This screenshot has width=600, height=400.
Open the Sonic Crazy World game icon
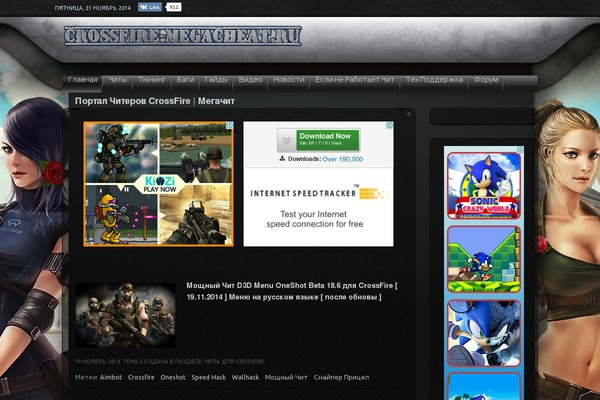point(483,186)
